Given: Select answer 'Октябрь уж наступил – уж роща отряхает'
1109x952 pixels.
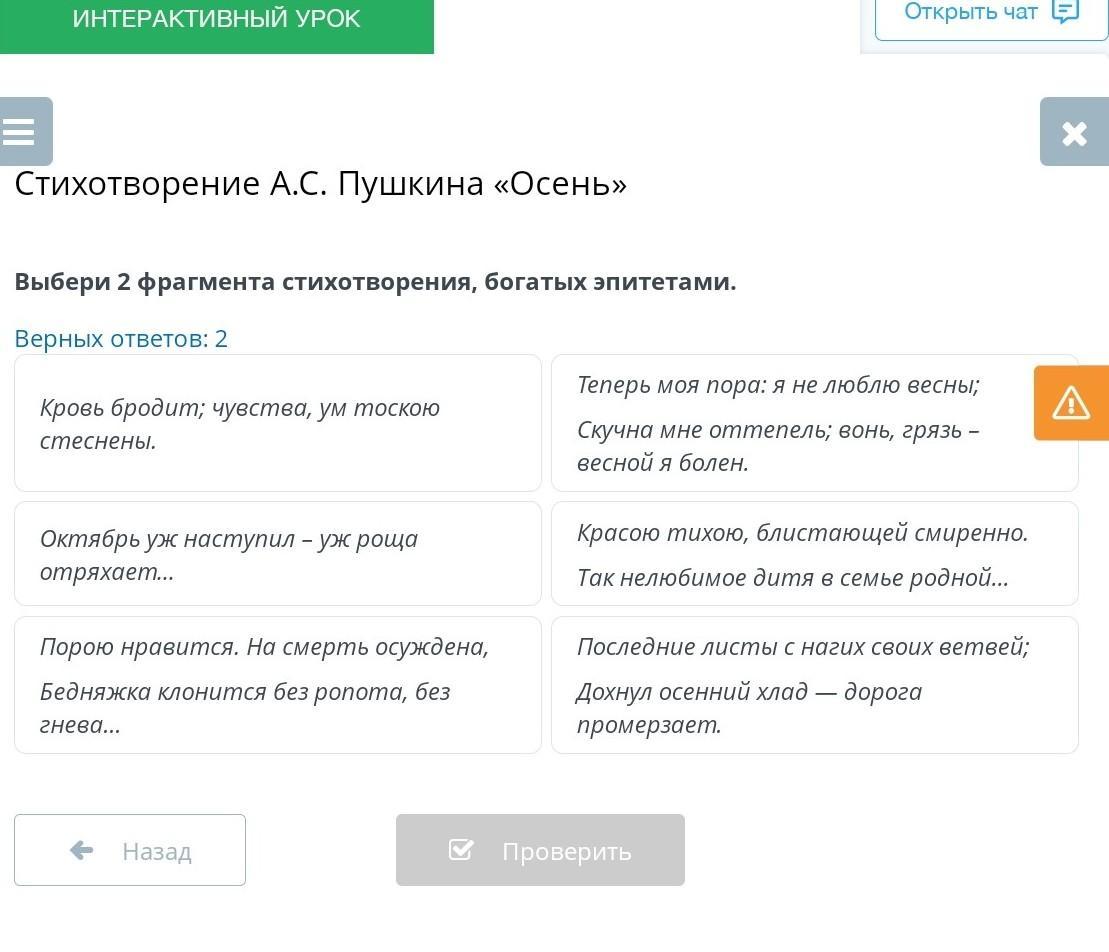Looking at the screenshot, I should click(x=278, y=554).
